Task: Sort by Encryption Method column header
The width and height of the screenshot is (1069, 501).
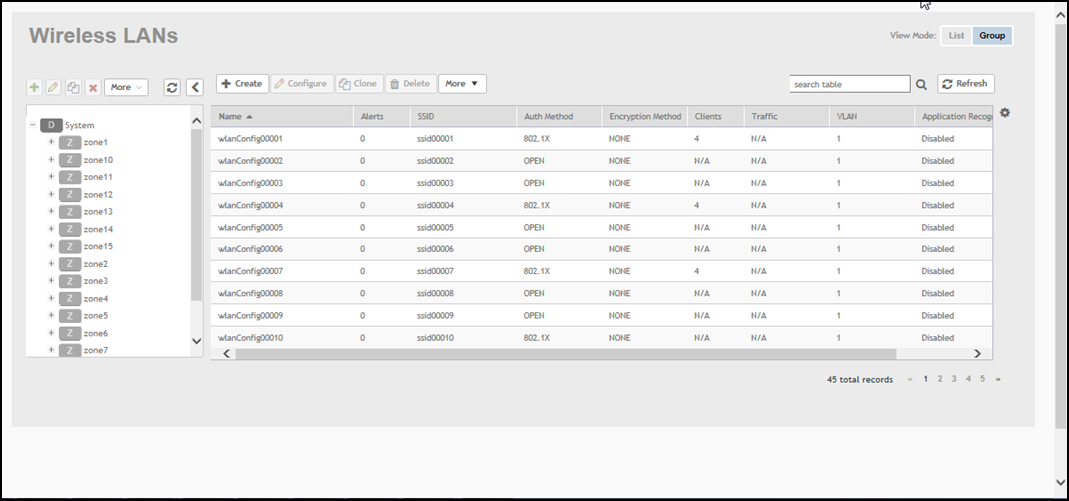Action: click(645, 117)
